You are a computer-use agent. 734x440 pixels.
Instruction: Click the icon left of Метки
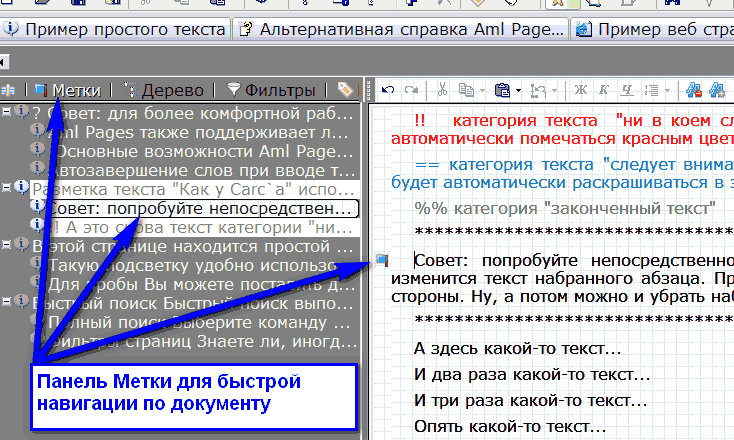[8, 90]
